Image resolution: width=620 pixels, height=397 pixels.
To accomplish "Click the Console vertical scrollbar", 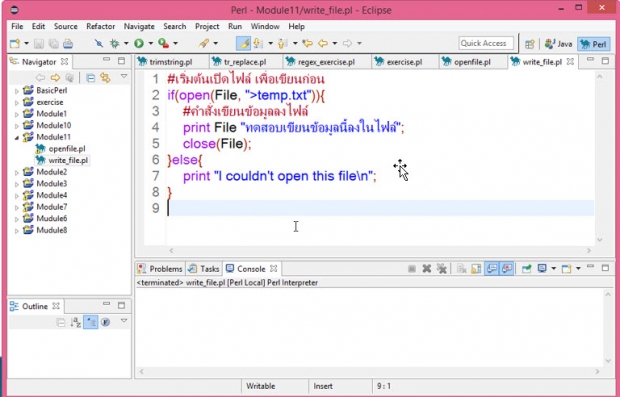I will click(x=608, y=327).
